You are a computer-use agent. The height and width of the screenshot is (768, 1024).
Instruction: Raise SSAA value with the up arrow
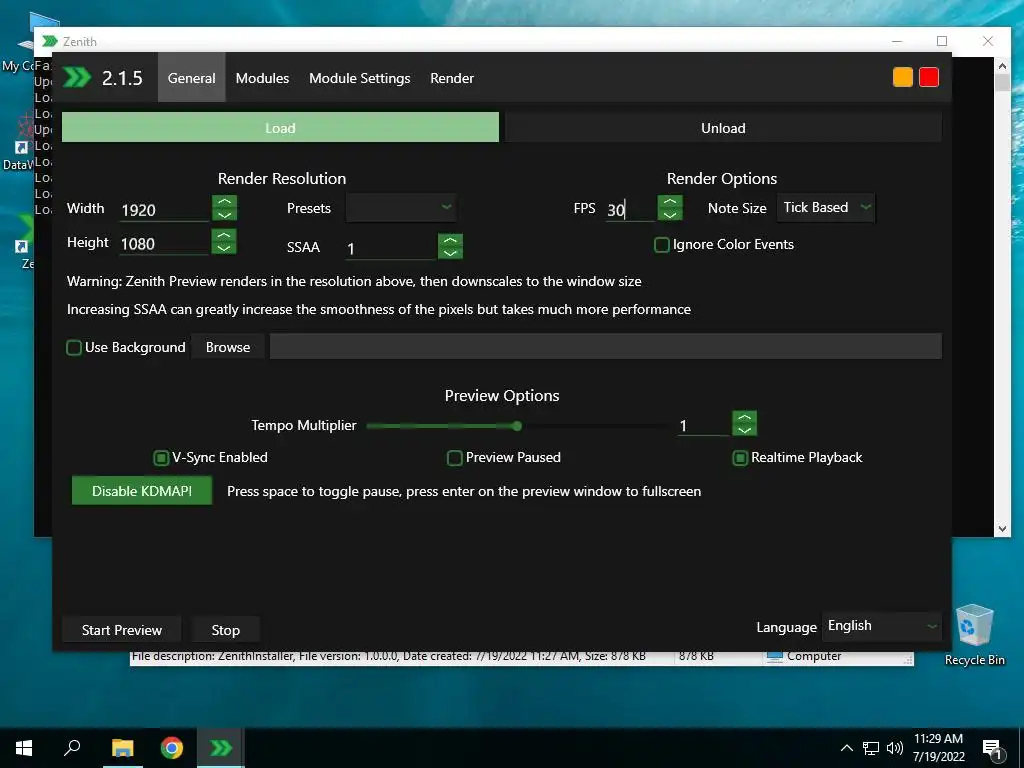point(450,240)
